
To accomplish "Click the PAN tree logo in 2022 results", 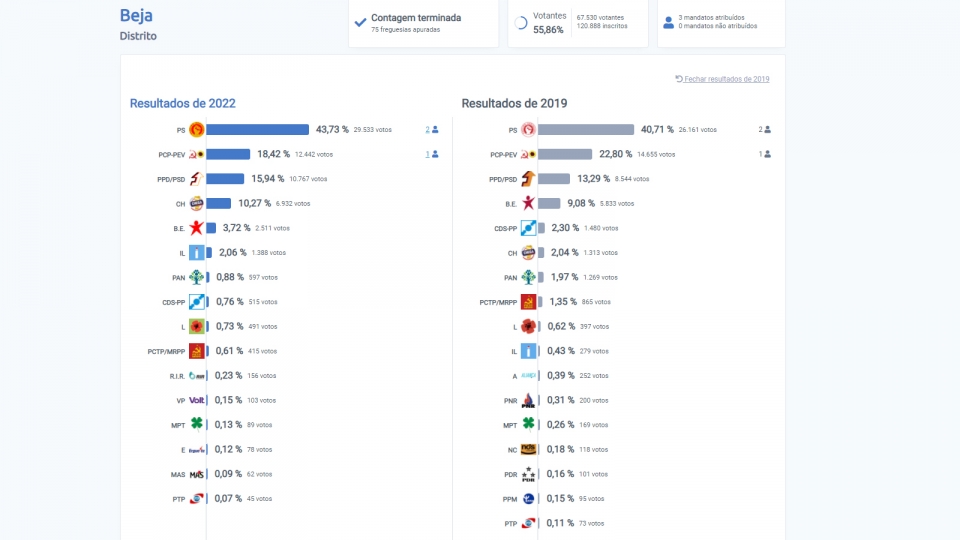I will tap(197, 277).
